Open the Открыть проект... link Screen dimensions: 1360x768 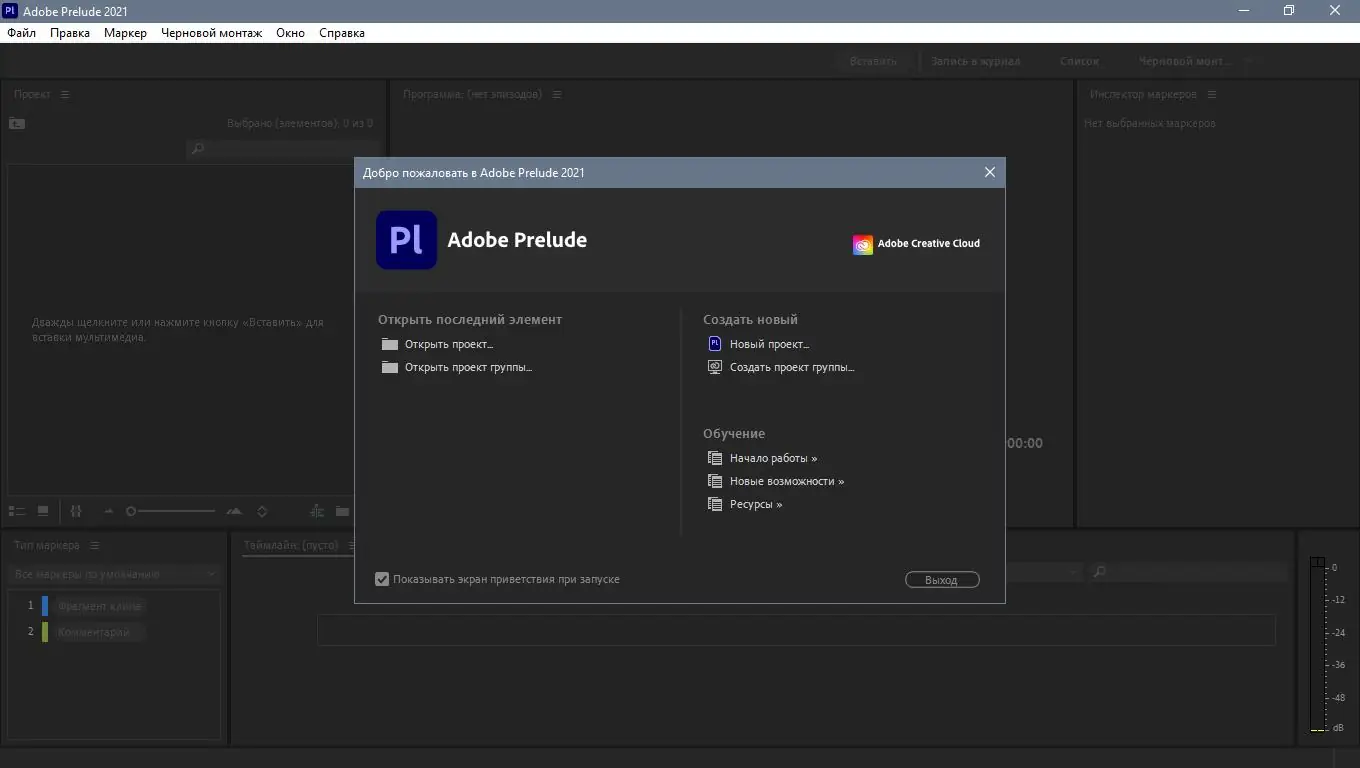[449, 344]
